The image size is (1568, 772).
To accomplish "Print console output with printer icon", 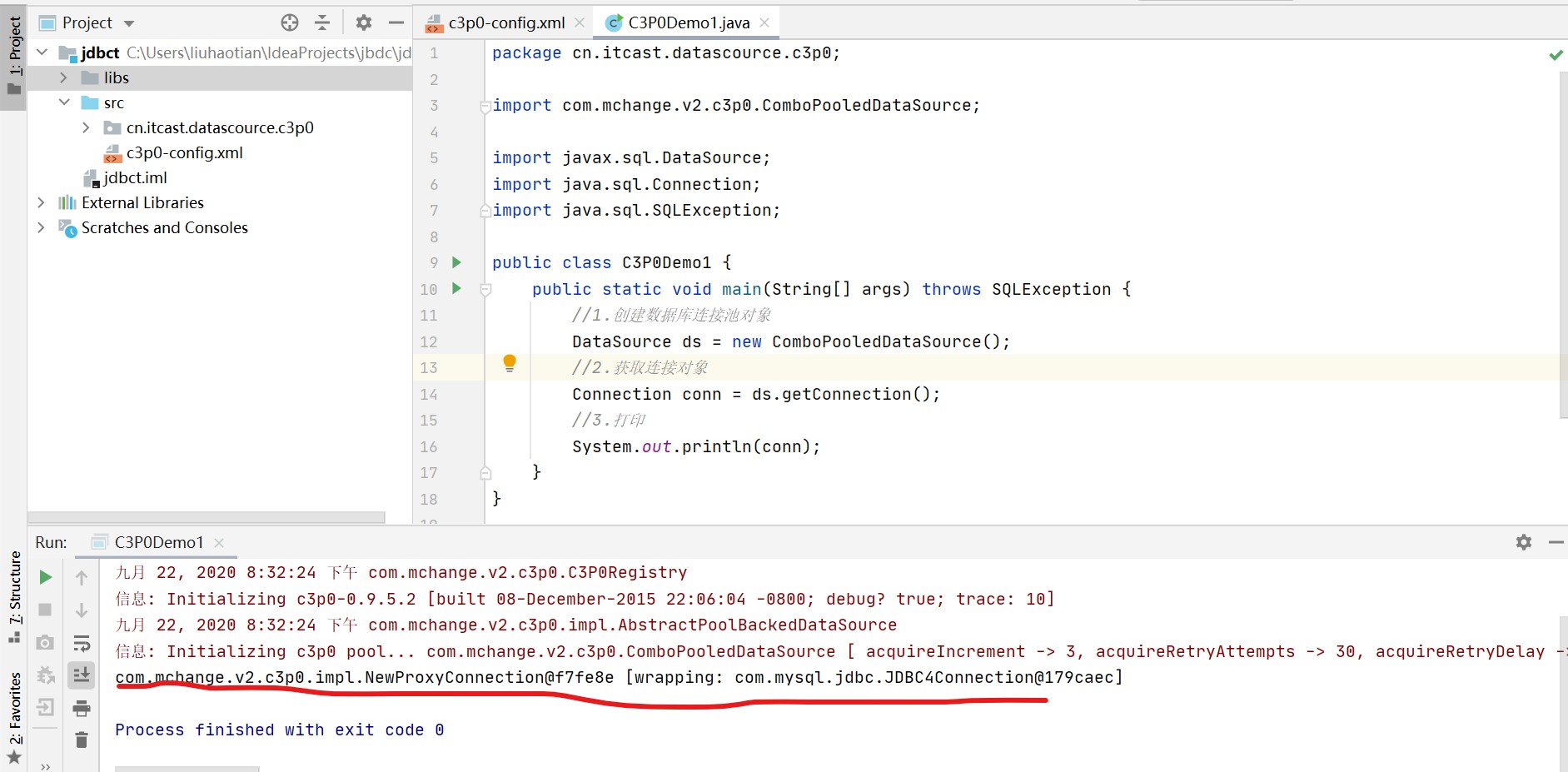I will pyautogui.click(x=82, y=709).
